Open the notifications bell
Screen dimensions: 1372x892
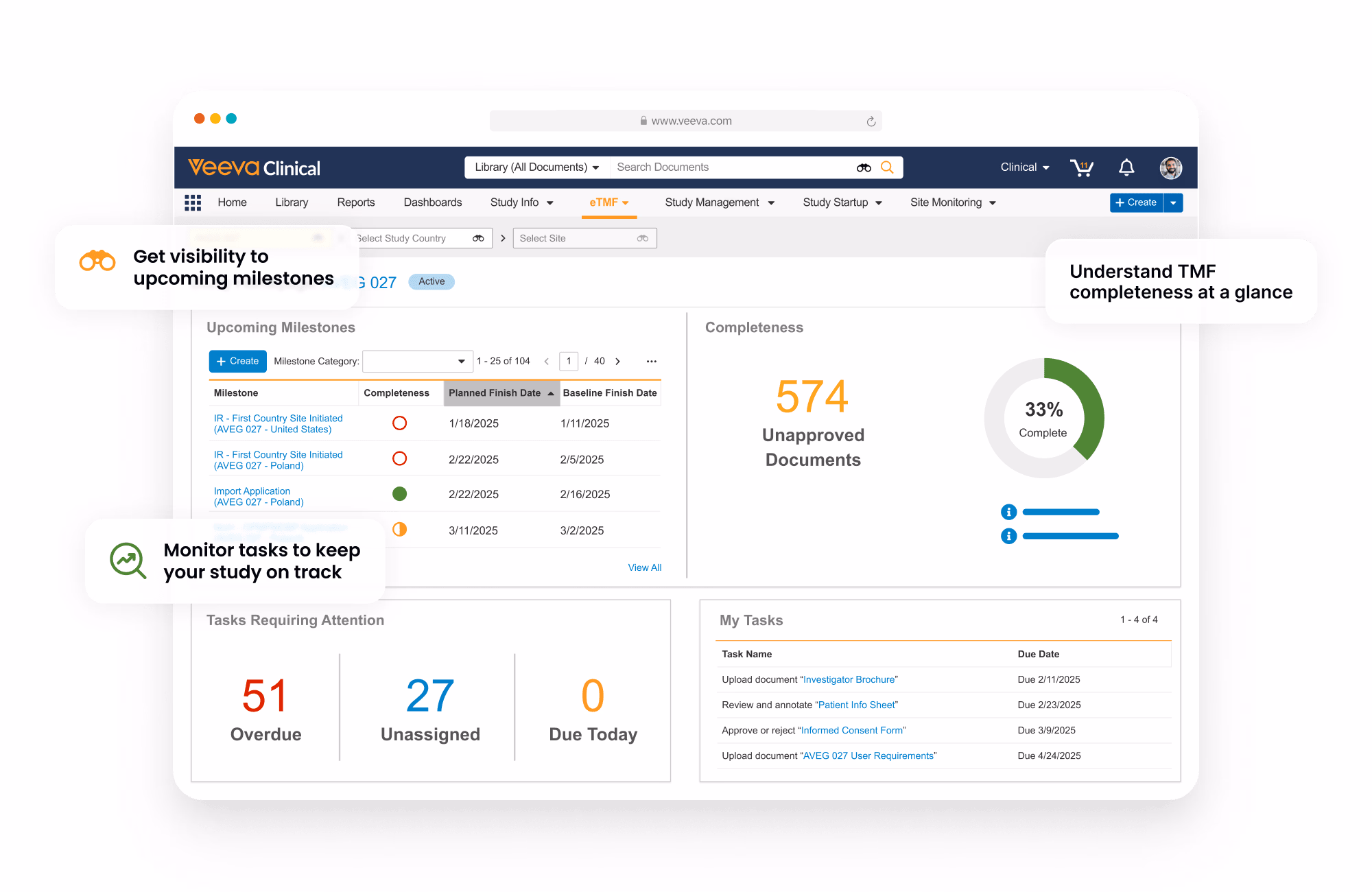(1126, 167)
